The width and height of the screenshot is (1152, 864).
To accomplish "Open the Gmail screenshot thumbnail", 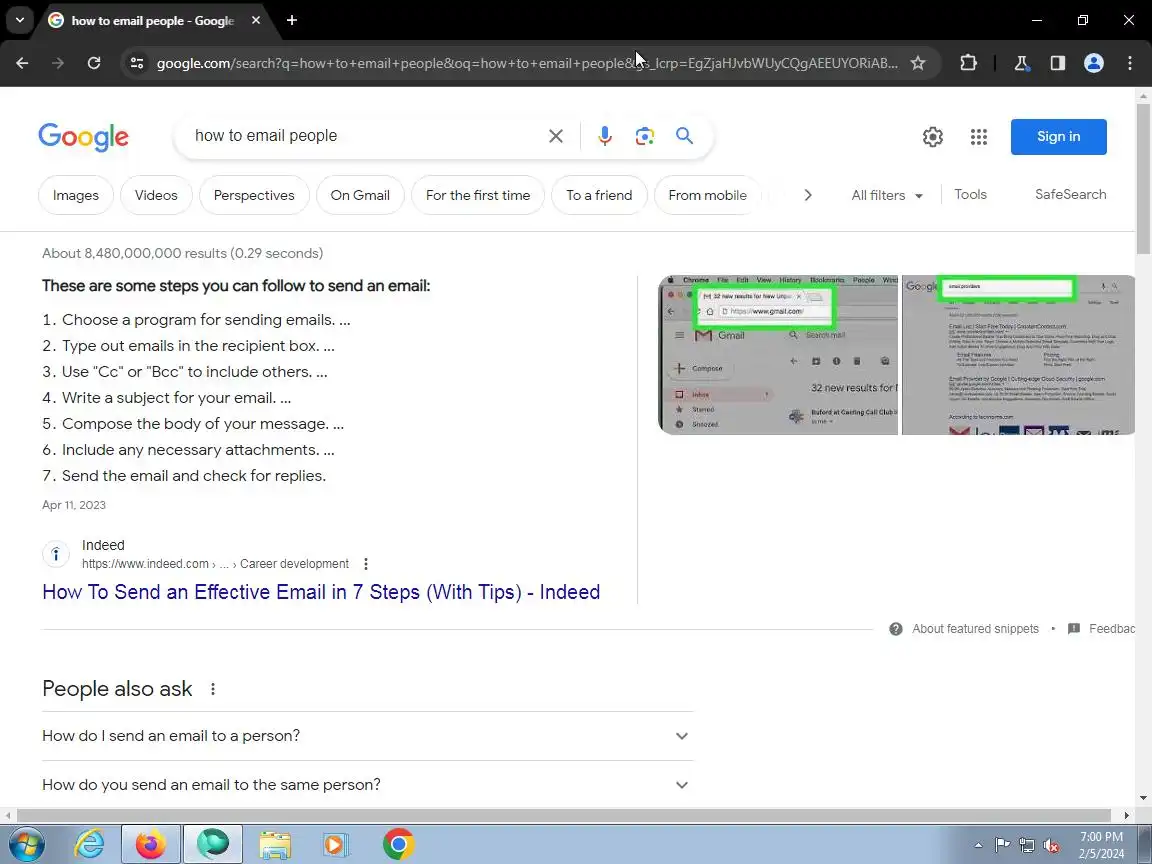I will [778, 355].
